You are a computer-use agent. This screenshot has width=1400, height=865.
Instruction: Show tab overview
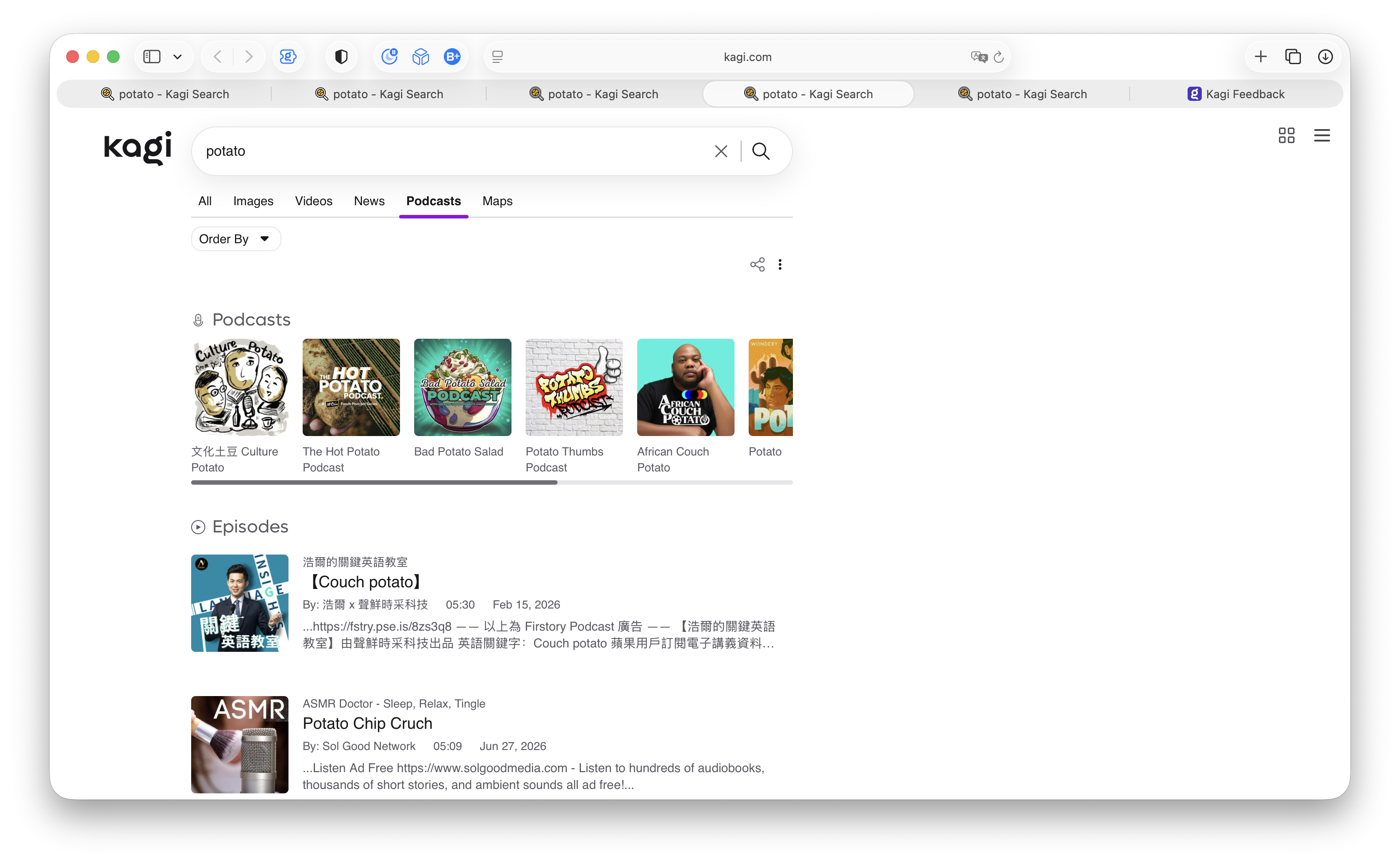point(1293,57)
